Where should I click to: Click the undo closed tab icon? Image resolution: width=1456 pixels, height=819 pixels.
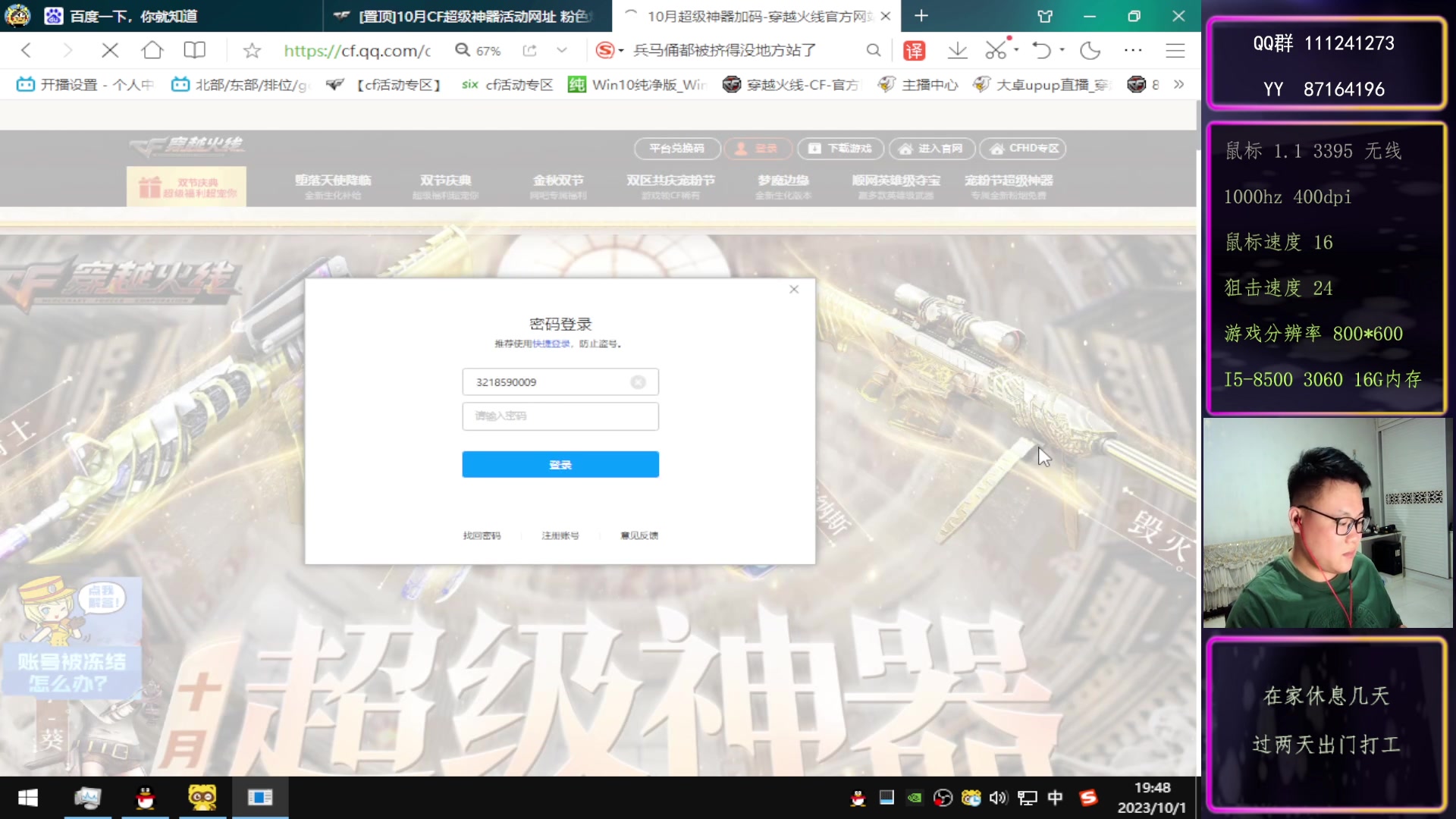(x=1043, y=51)
